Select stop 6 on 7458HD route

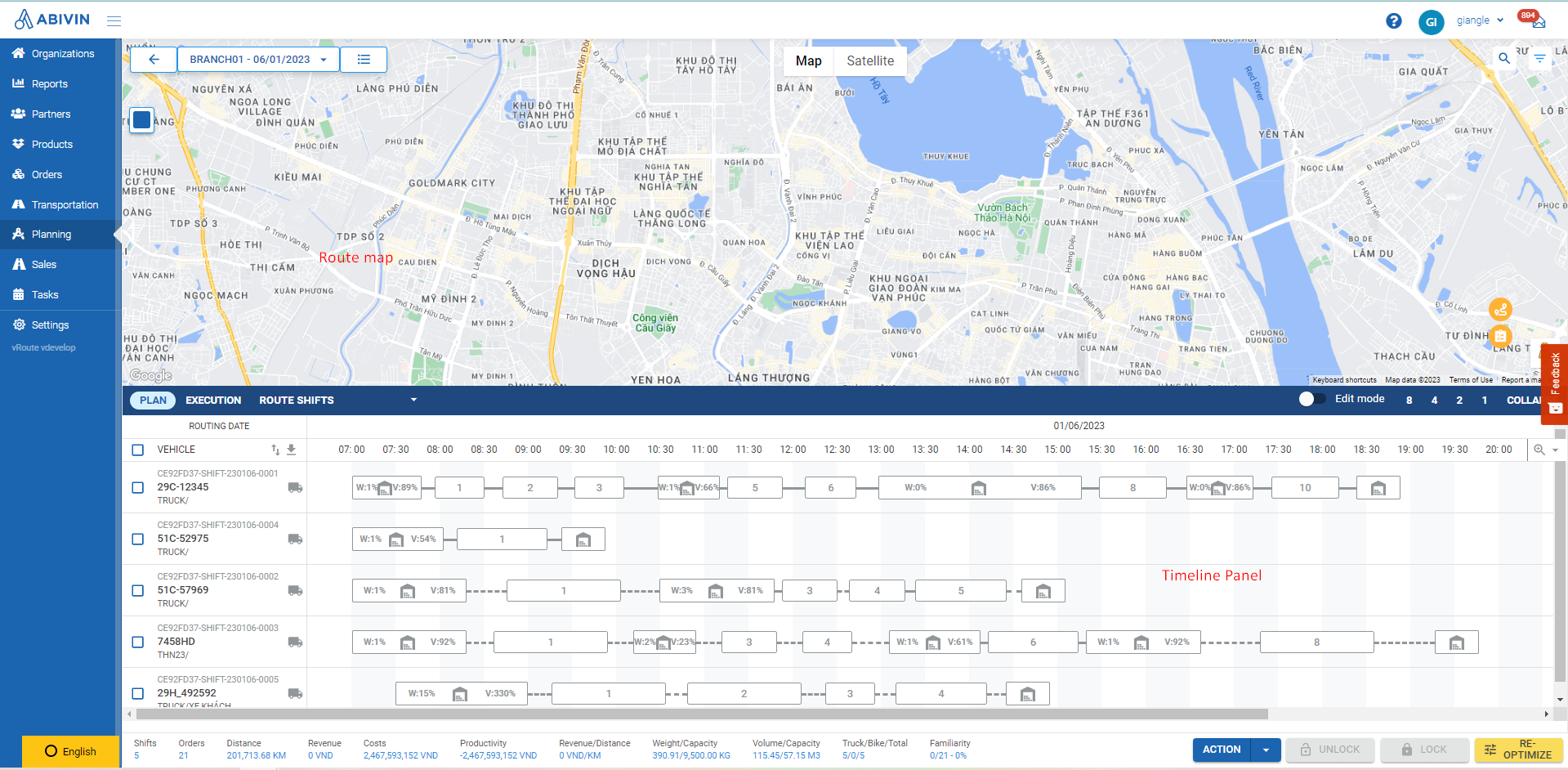tap(1033, 642)
